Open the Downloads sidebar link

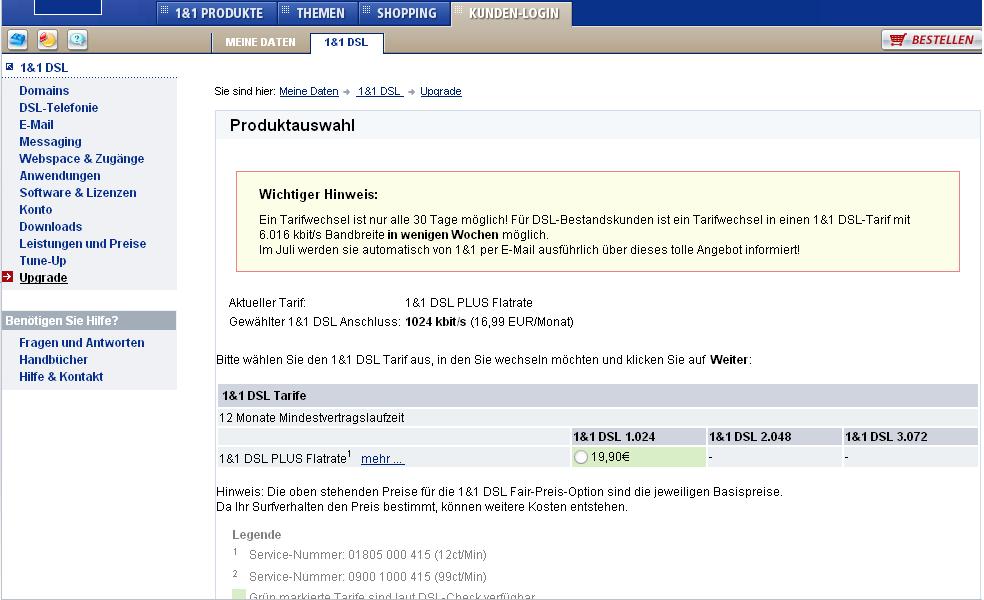pos(51,226)
